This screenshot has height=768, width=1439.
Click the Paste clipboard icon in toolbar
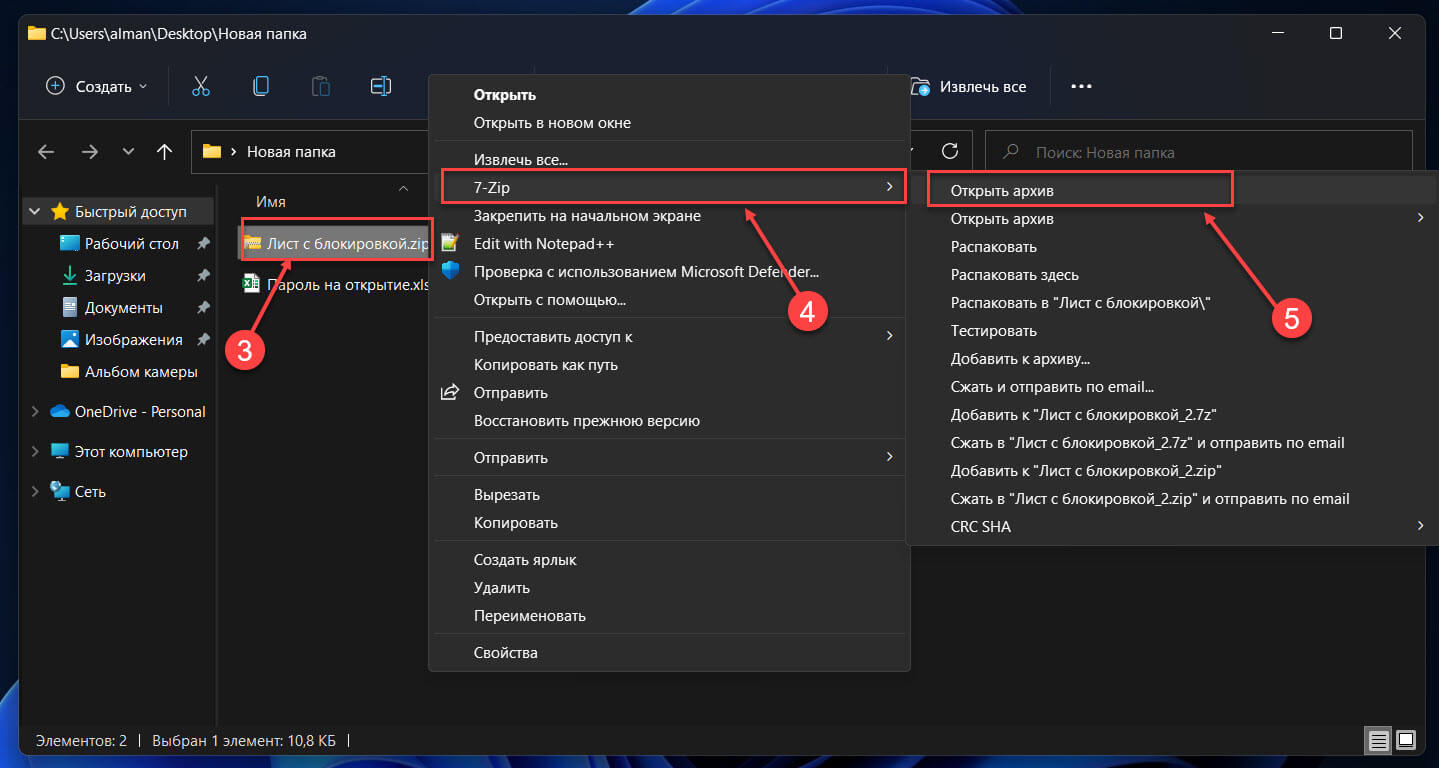(321, 87)
